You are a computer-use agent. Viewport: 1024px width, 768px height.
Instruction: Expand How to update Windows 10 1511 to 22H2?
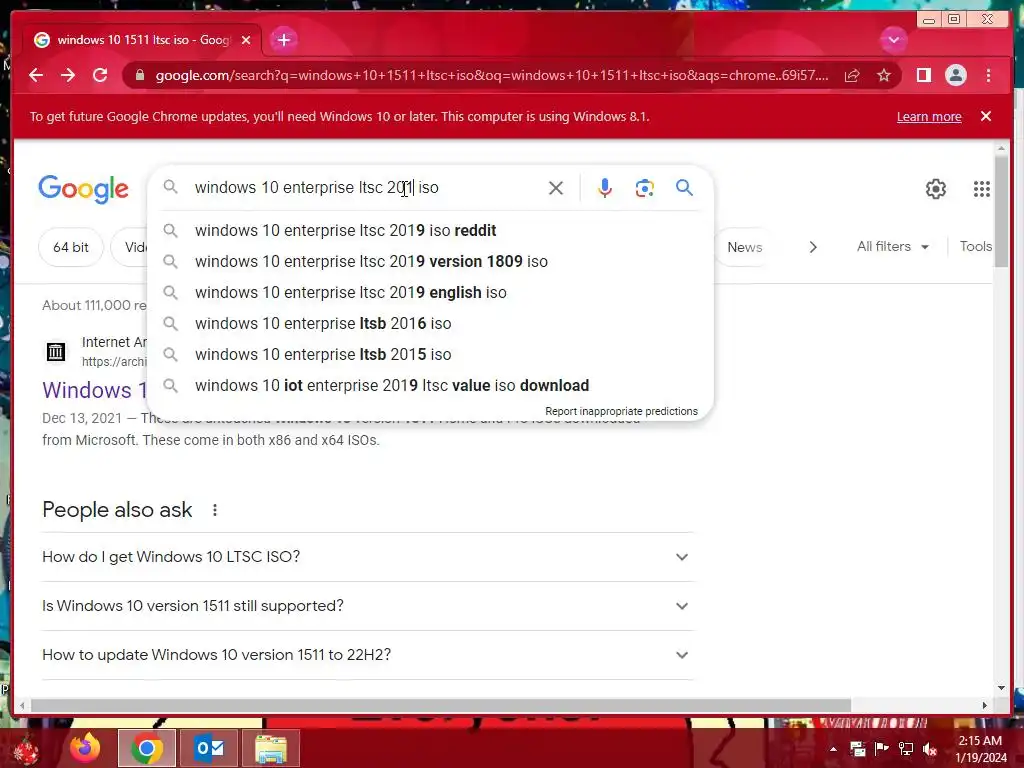click(367, 655)
